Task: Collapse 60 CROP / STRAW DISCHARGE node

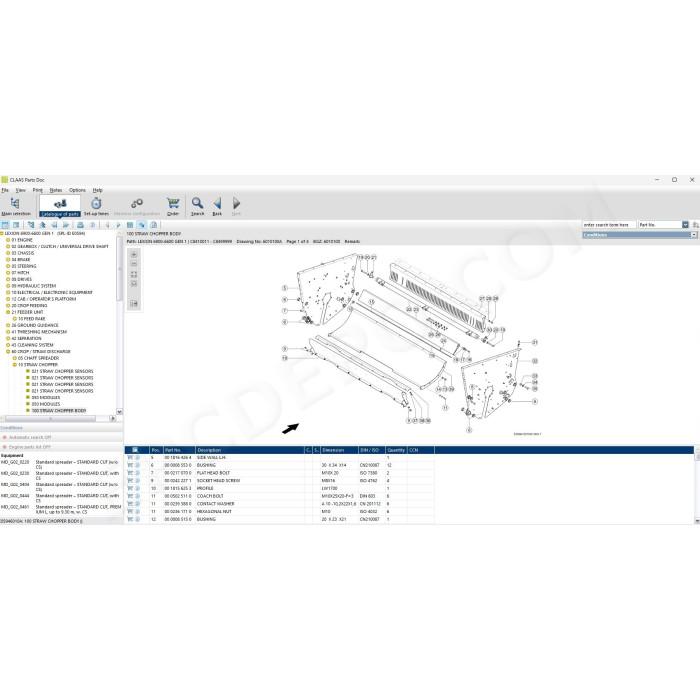Action: (x=8, y=351)
